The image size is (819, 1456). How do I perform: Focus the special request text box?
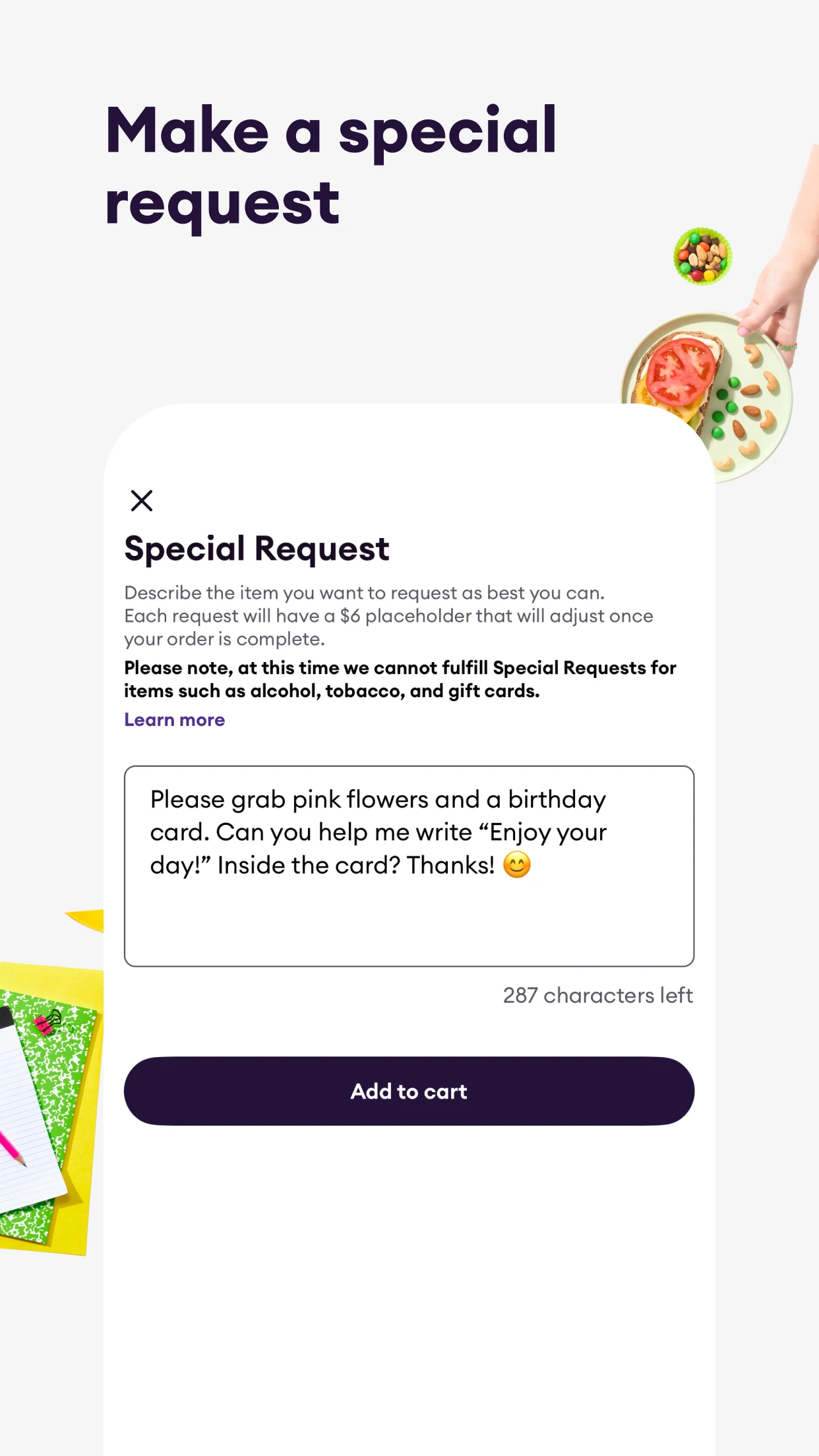pos(409,866)
